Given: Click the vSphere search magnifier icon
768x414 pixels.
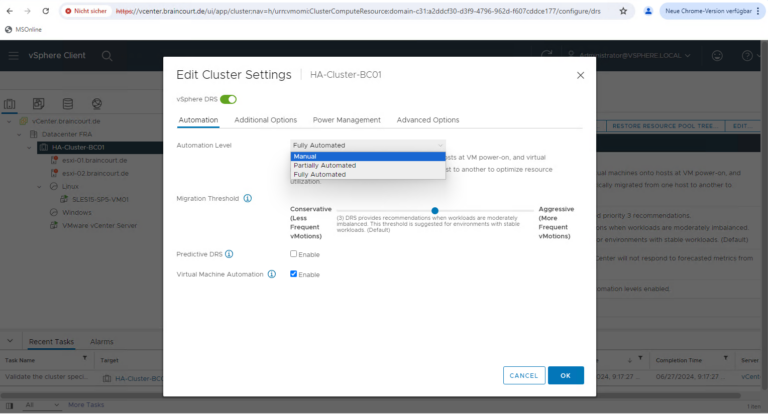Looking at the screenshot, I should (x=107, y=56).
